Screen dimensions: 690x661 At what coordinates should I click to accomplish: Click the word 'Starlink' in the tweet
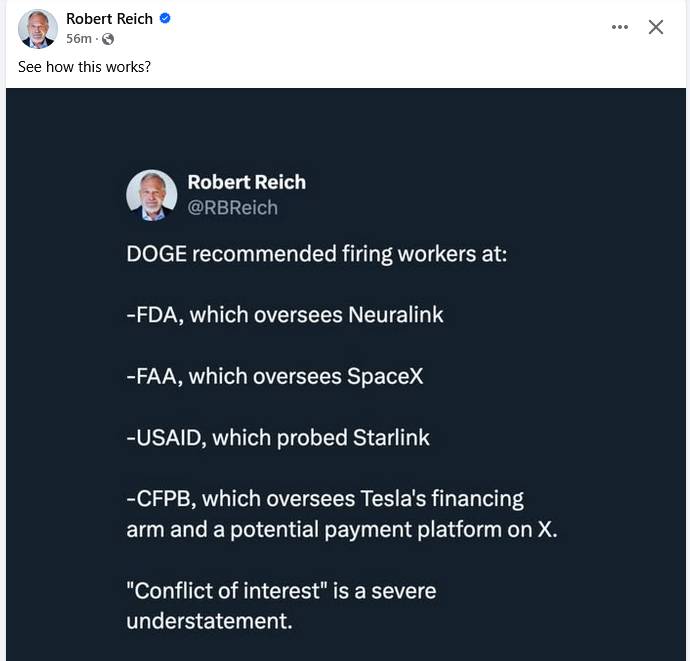point(391,438)
